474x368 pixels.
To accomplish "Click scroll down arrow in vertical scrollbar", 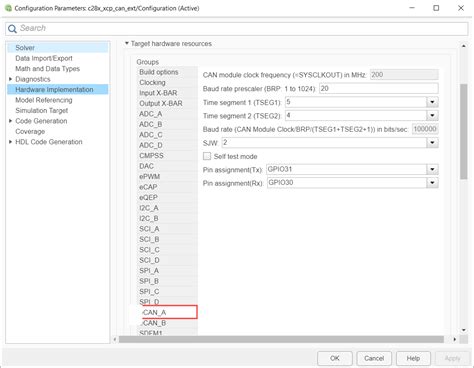I will (464, 330).
